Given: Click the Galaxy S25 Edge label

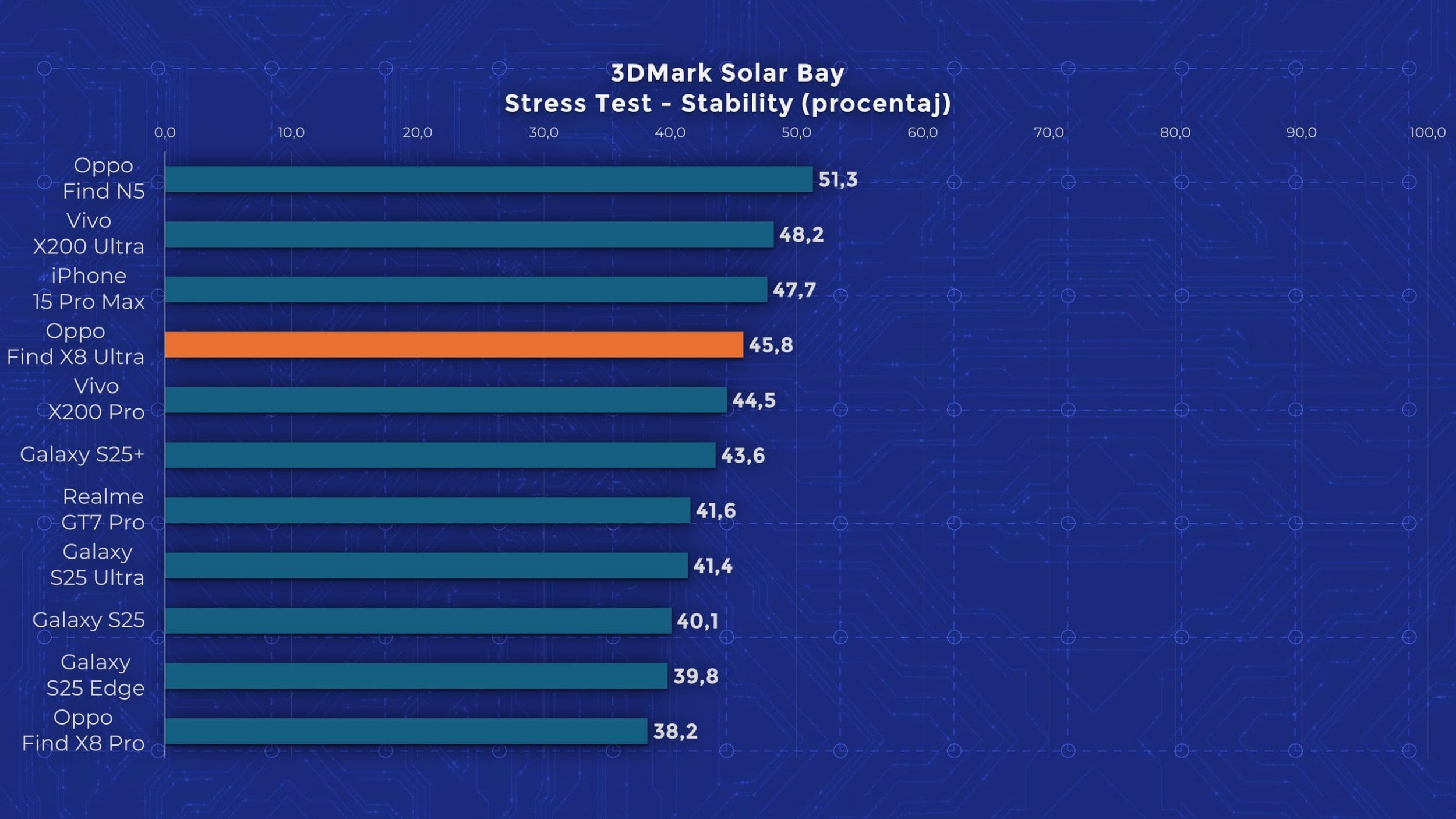Looking at the screenshot, I should click(x=96, y=675).
